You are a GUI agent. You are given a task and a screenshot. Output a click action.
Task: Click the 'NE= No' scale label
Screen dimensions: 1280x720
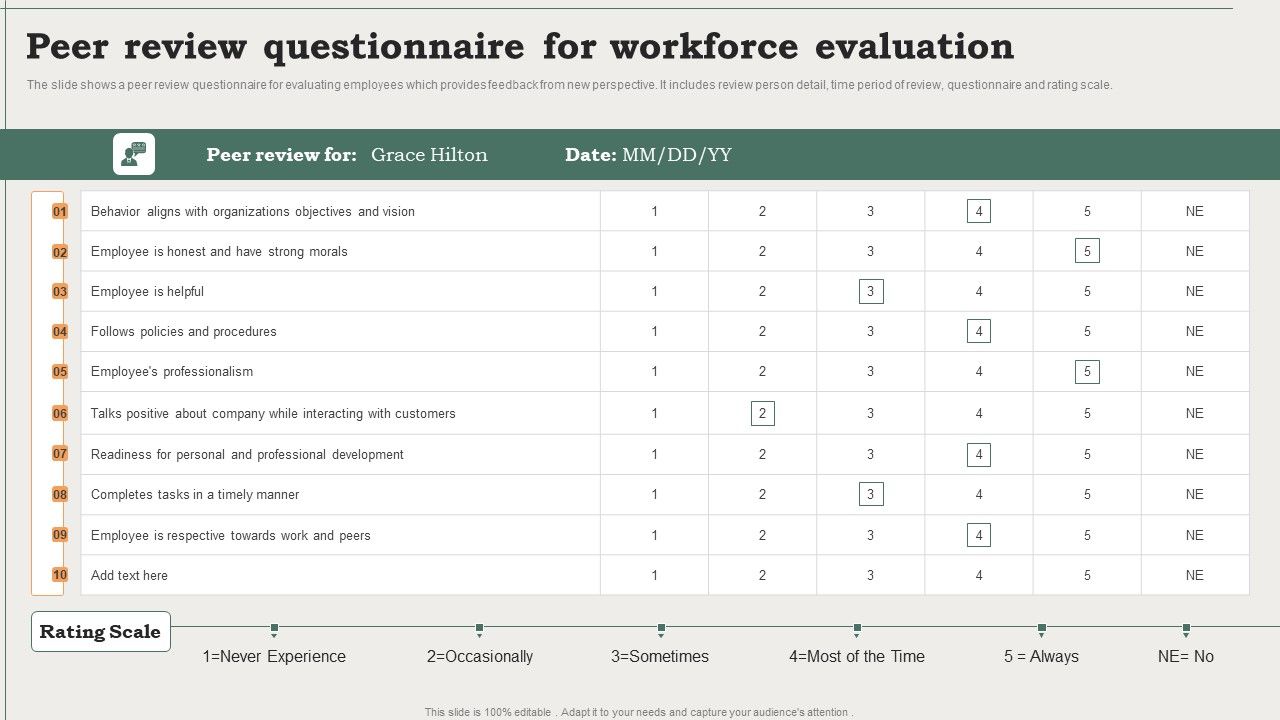tap(1186, 656)
